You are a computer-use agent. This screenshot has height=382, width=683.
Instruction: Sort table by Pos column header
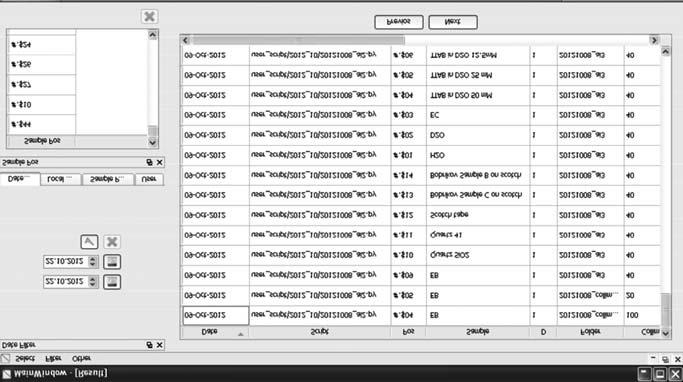(408, 332)
